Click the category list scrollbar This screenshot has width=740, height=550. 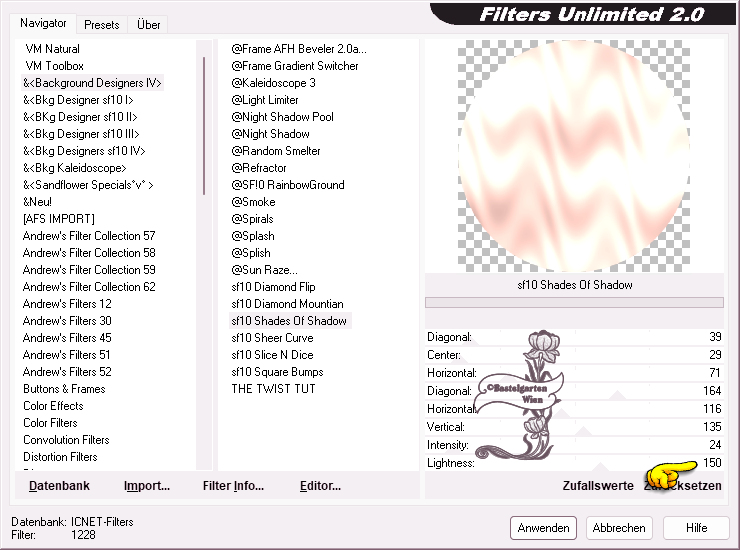[x=204, y=126]
